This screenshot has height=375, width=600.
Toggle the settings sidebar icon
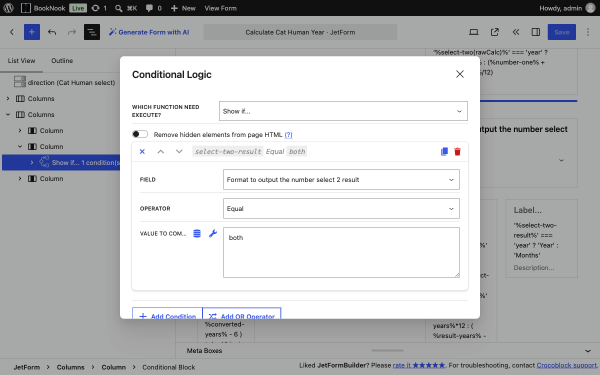pyautogui.click(x=536, y=32)
